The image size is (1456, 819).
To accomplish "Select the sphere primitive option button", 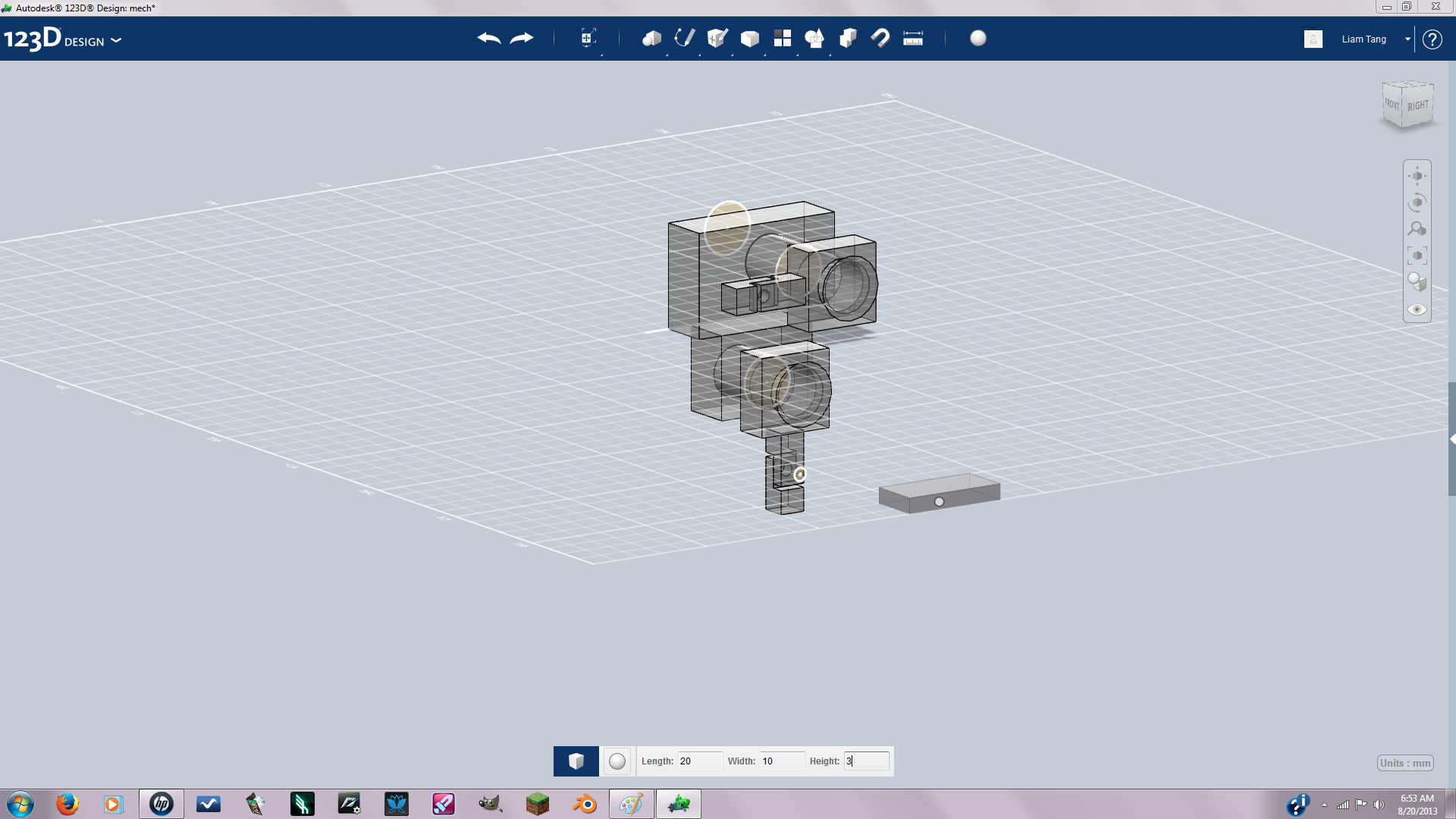I will [x=617, y=761].
